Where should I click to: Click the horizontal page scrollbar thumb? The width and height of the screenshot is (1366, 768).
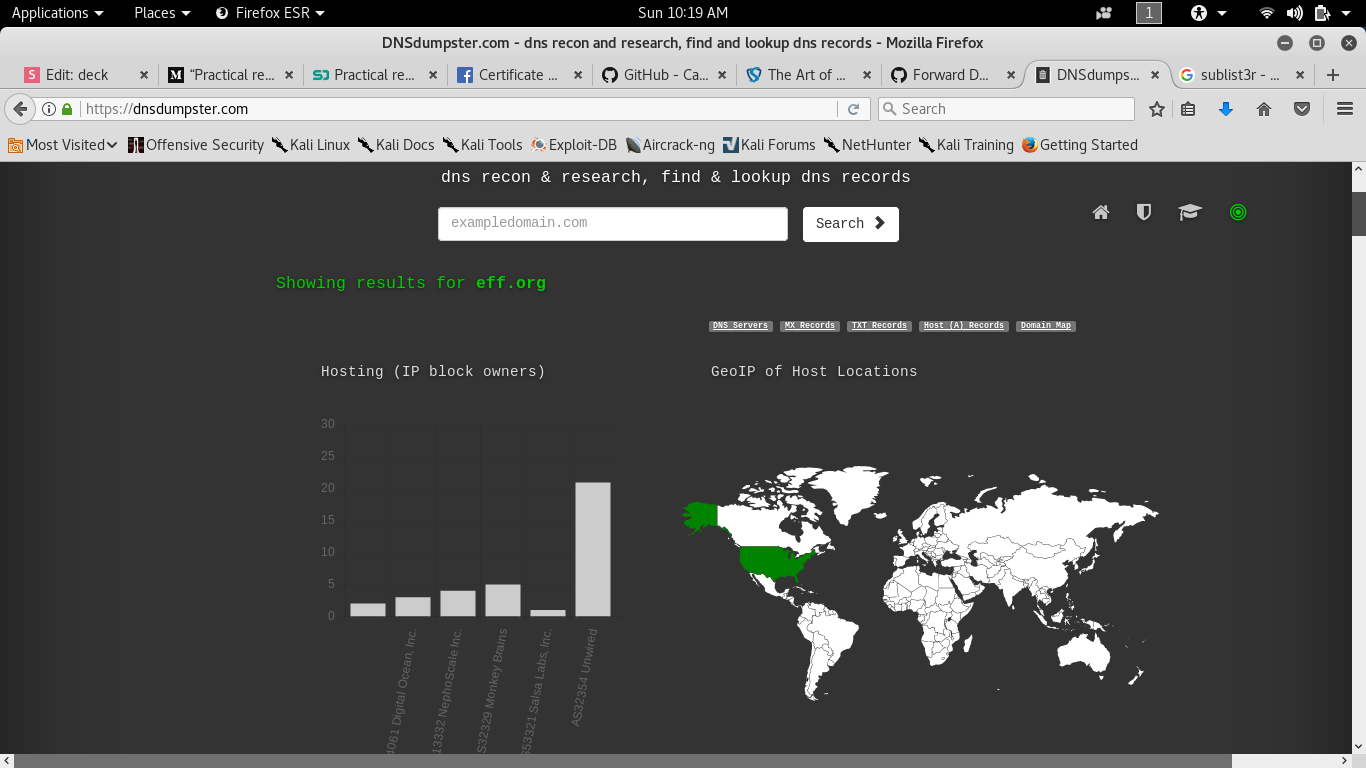coord(623,761)
